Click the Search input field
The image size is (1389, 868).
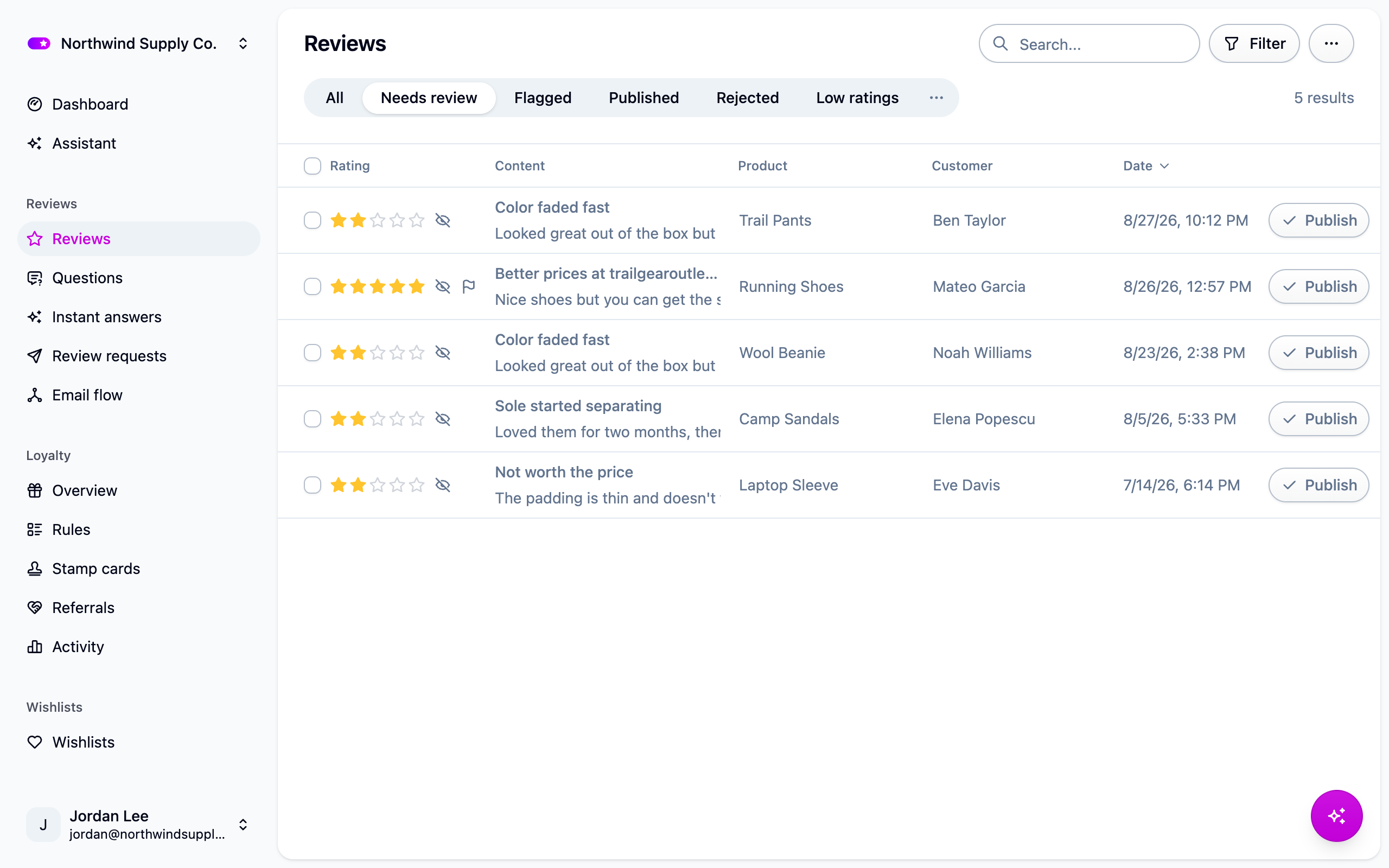pos(1089,43)
